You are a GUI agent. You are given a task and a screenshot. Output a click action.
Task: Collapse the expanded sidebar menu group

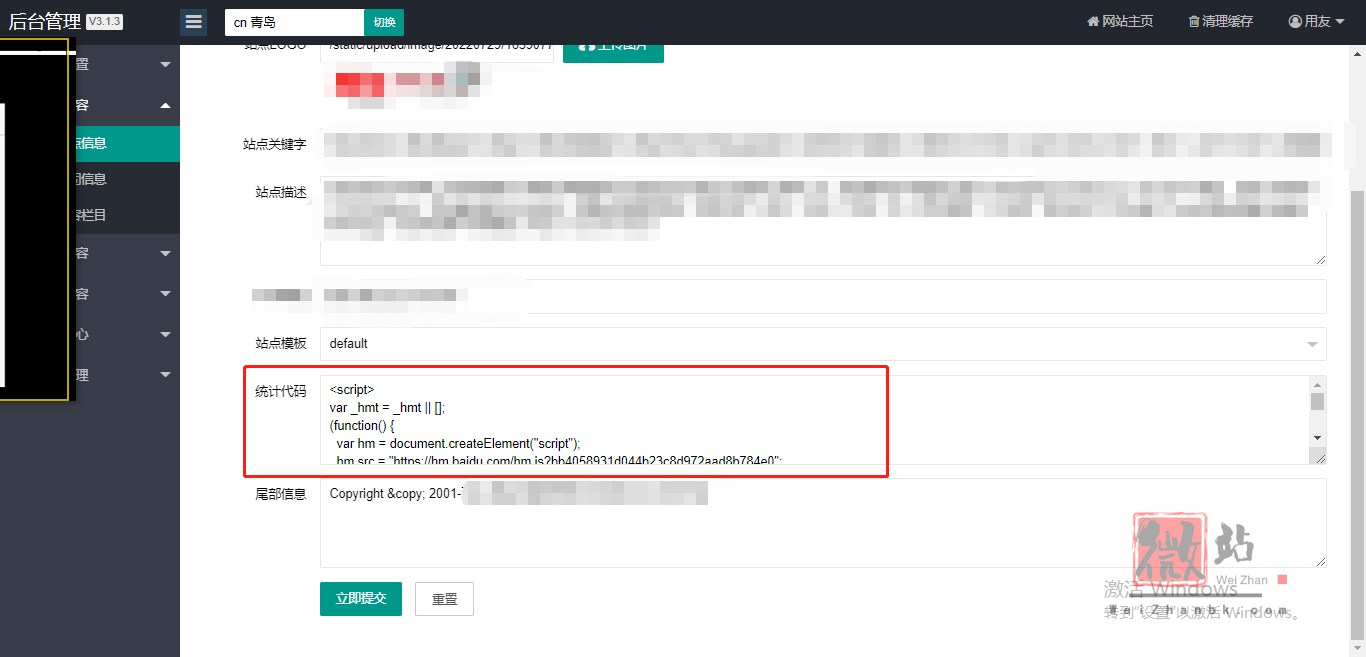pos(165,105)
